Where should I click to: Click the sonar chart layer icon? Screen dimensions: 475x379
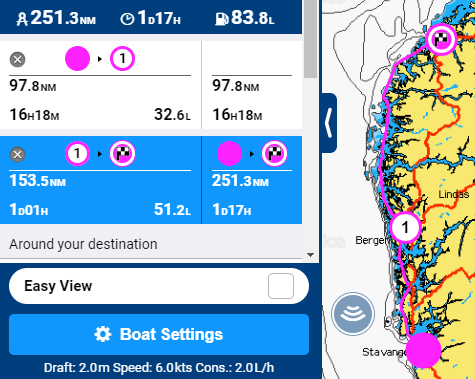[353, 314]
